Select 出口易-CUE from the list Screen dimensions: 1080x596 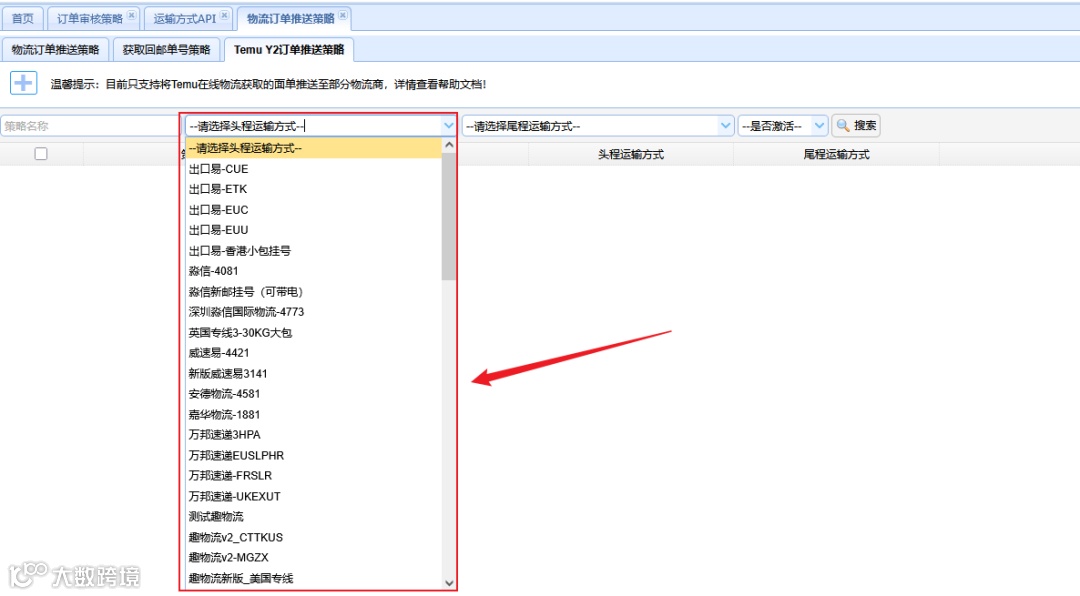[x=313, y=169]
